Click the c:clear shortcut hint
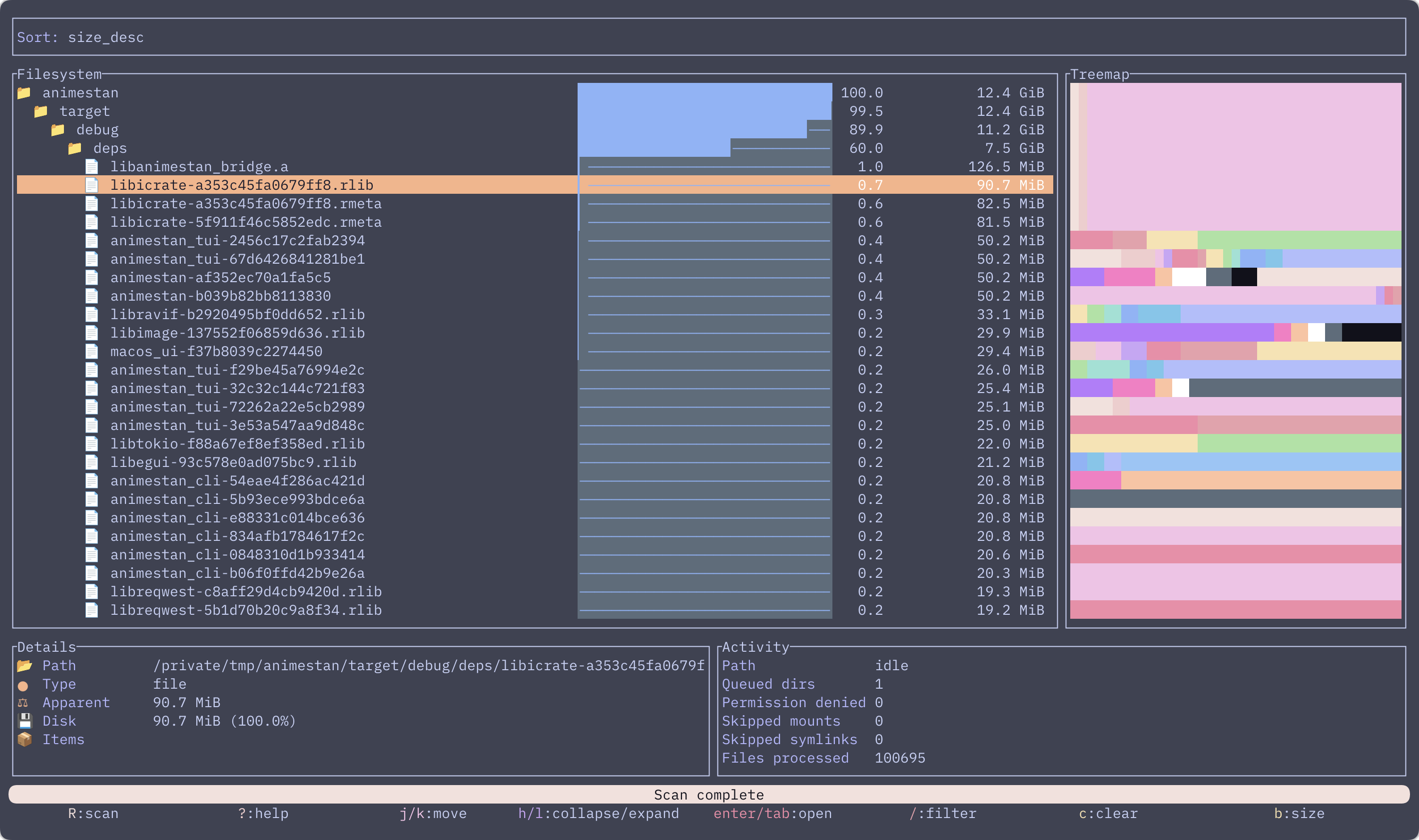1419x840 pixels. [1108, 814]
